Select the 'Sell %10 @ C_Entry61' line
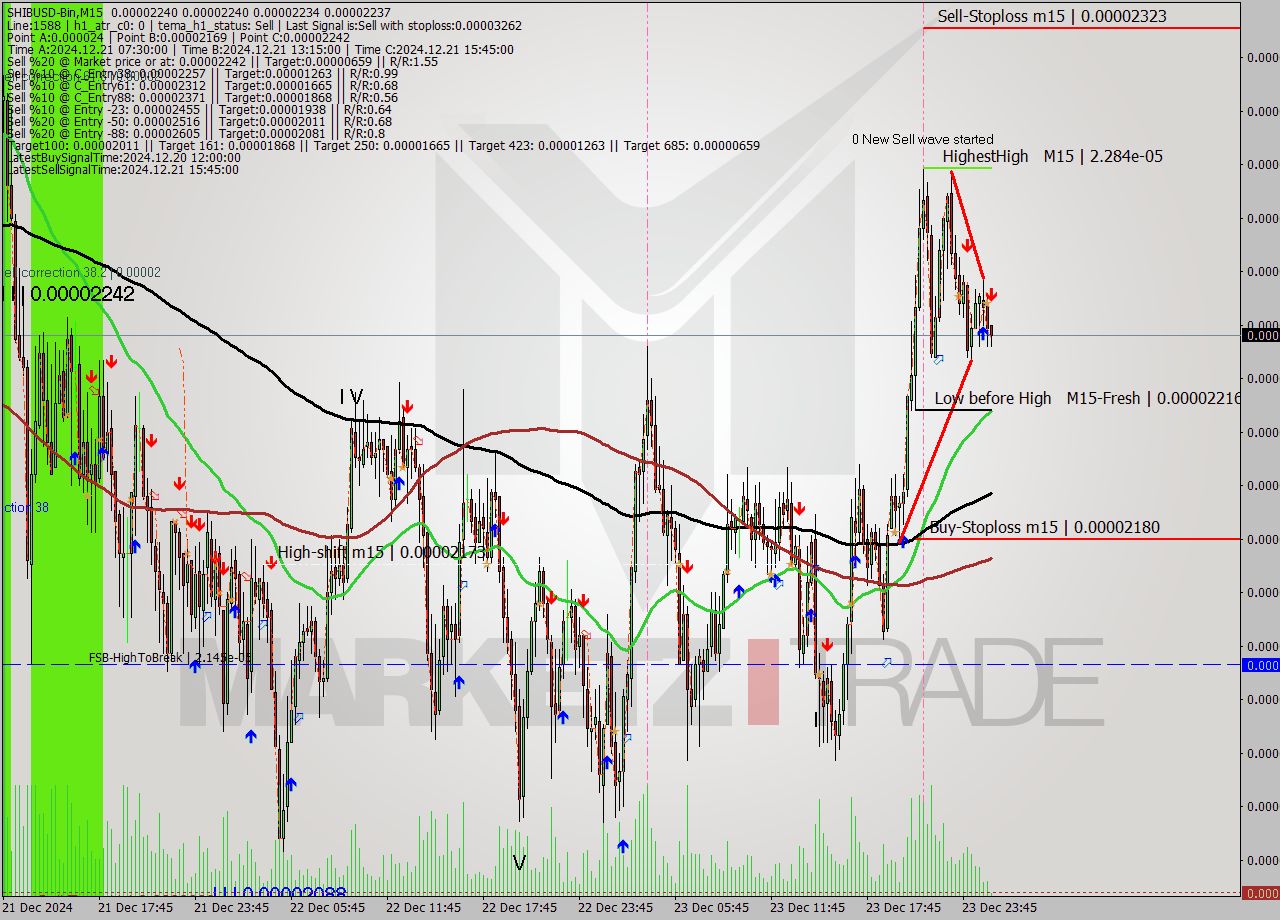1280x920 pixels. point(202,85)
